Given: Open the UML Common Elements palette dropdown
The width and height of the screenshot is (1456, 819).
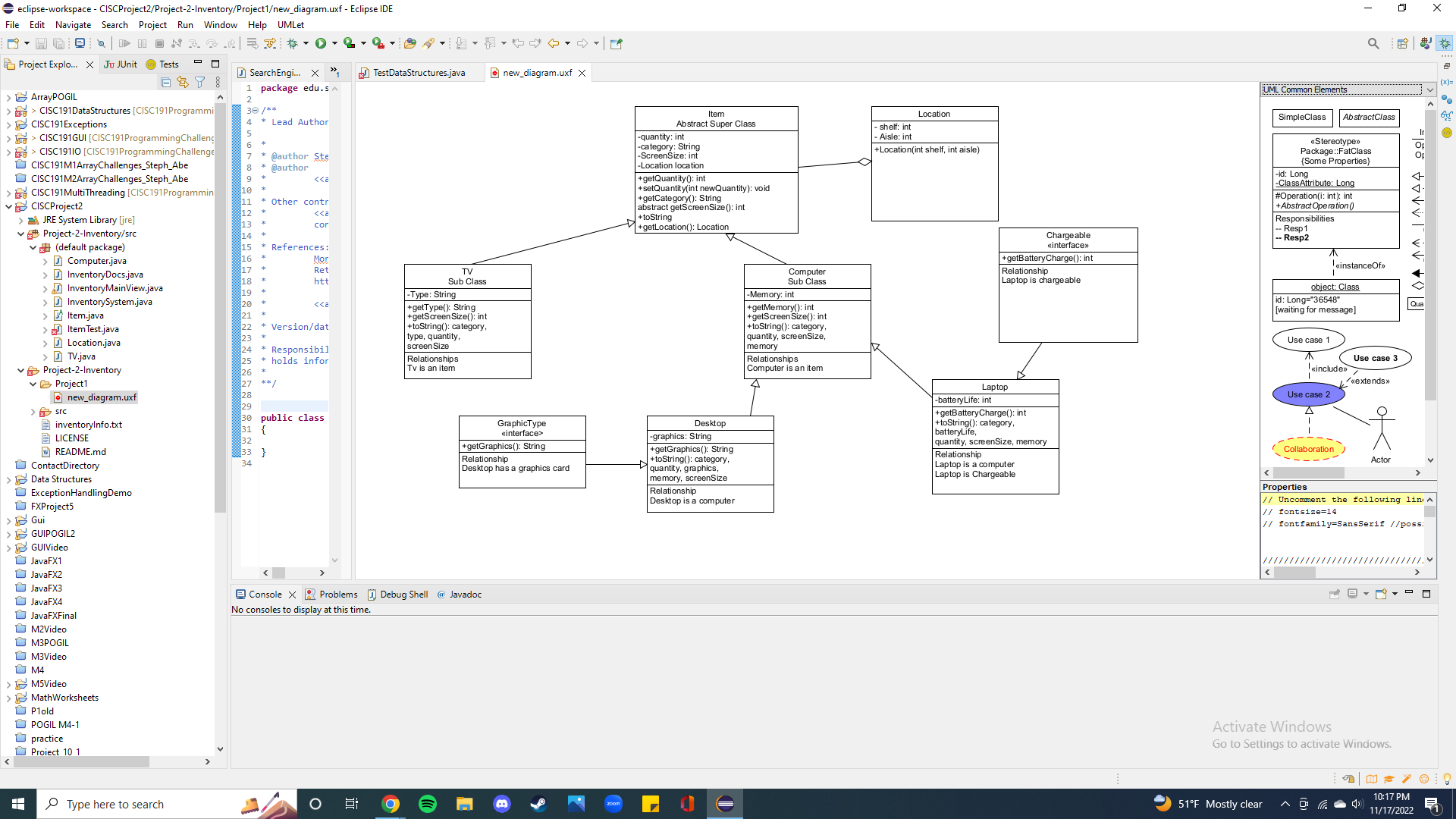Looking at the screenshot, I should pos(1429,89).
